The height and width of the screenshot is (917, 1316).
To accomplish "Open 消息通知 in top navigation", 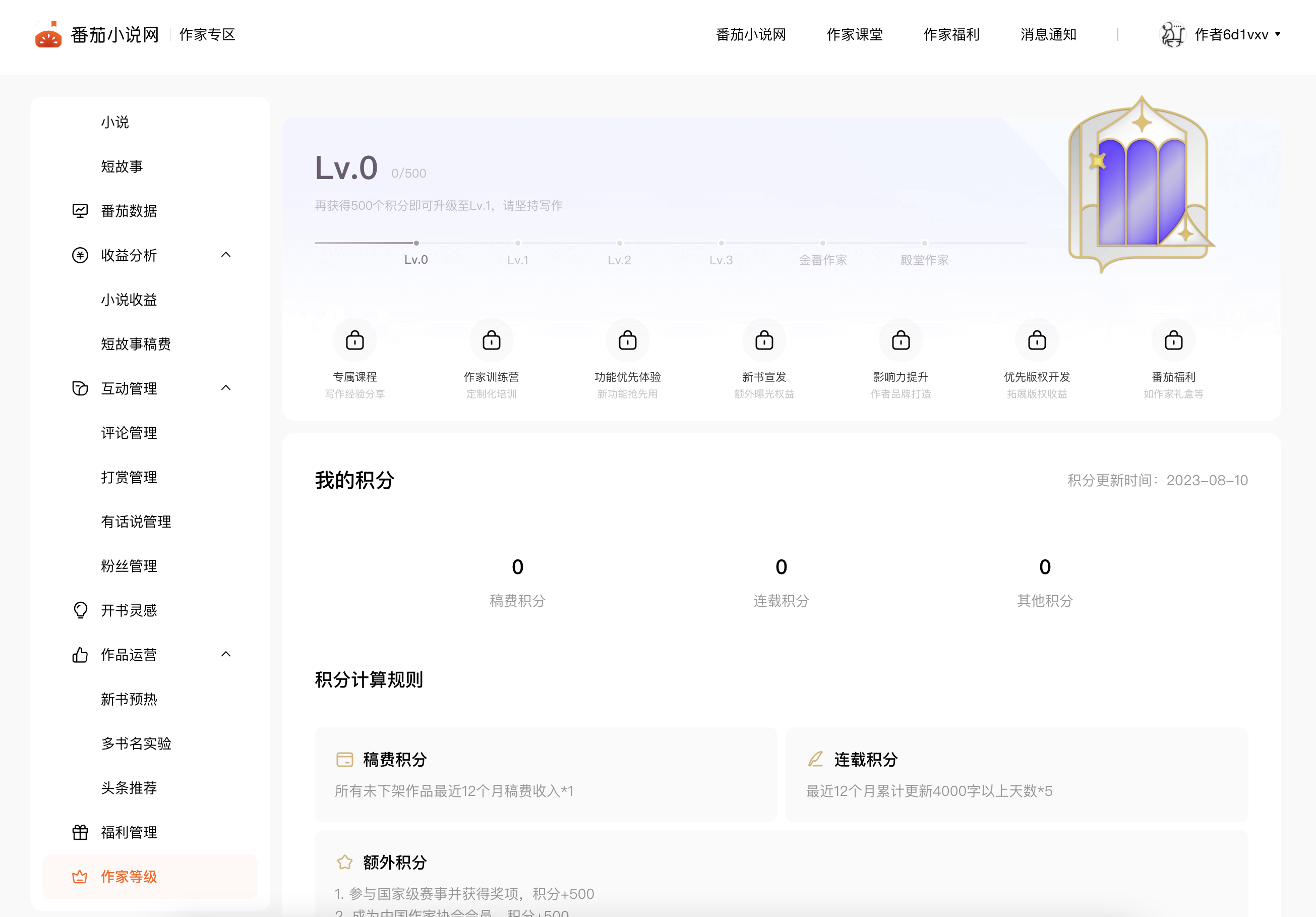I will (x=1048, y=34).
